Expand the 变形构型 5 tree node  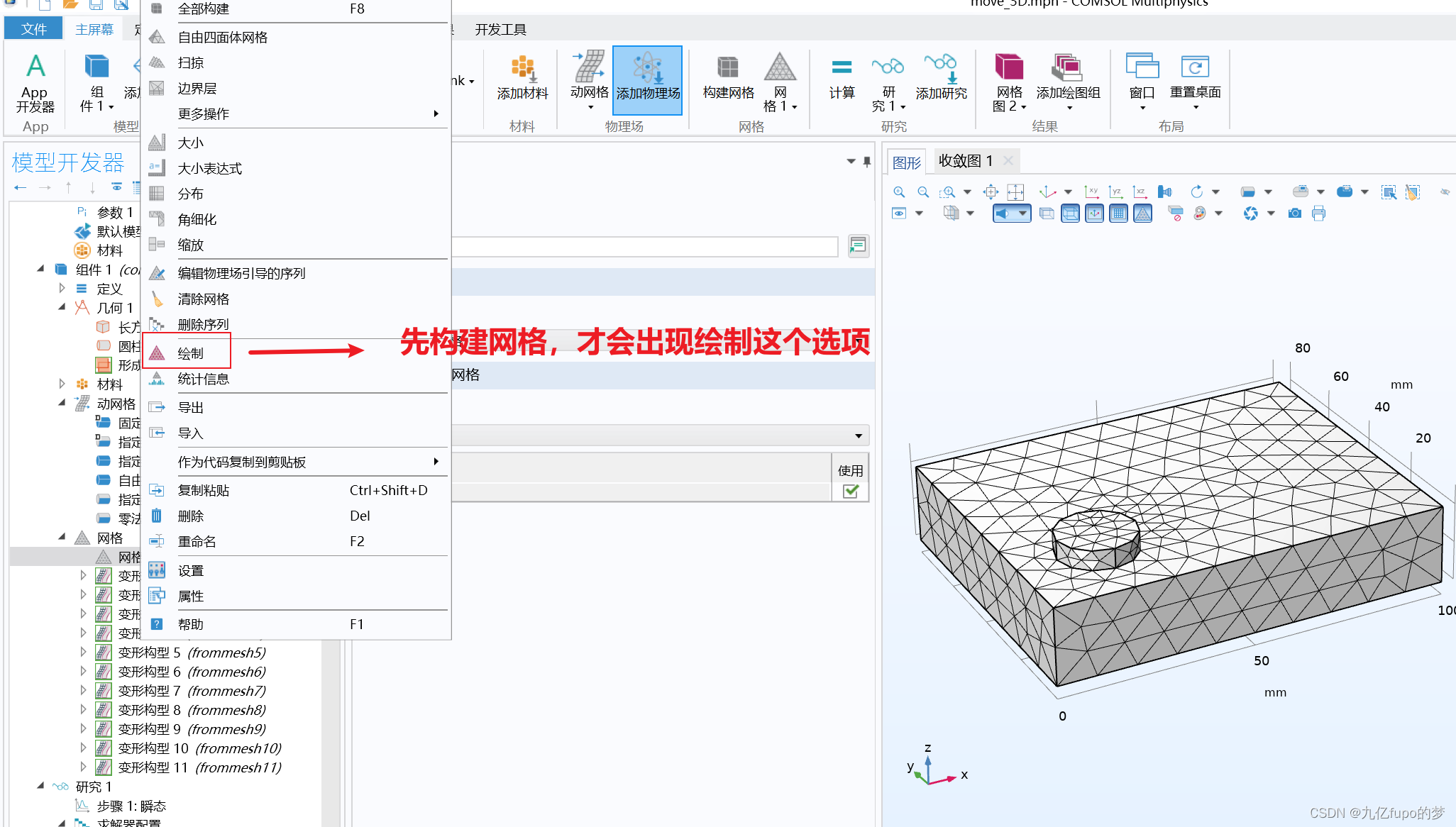coord(83,652)
